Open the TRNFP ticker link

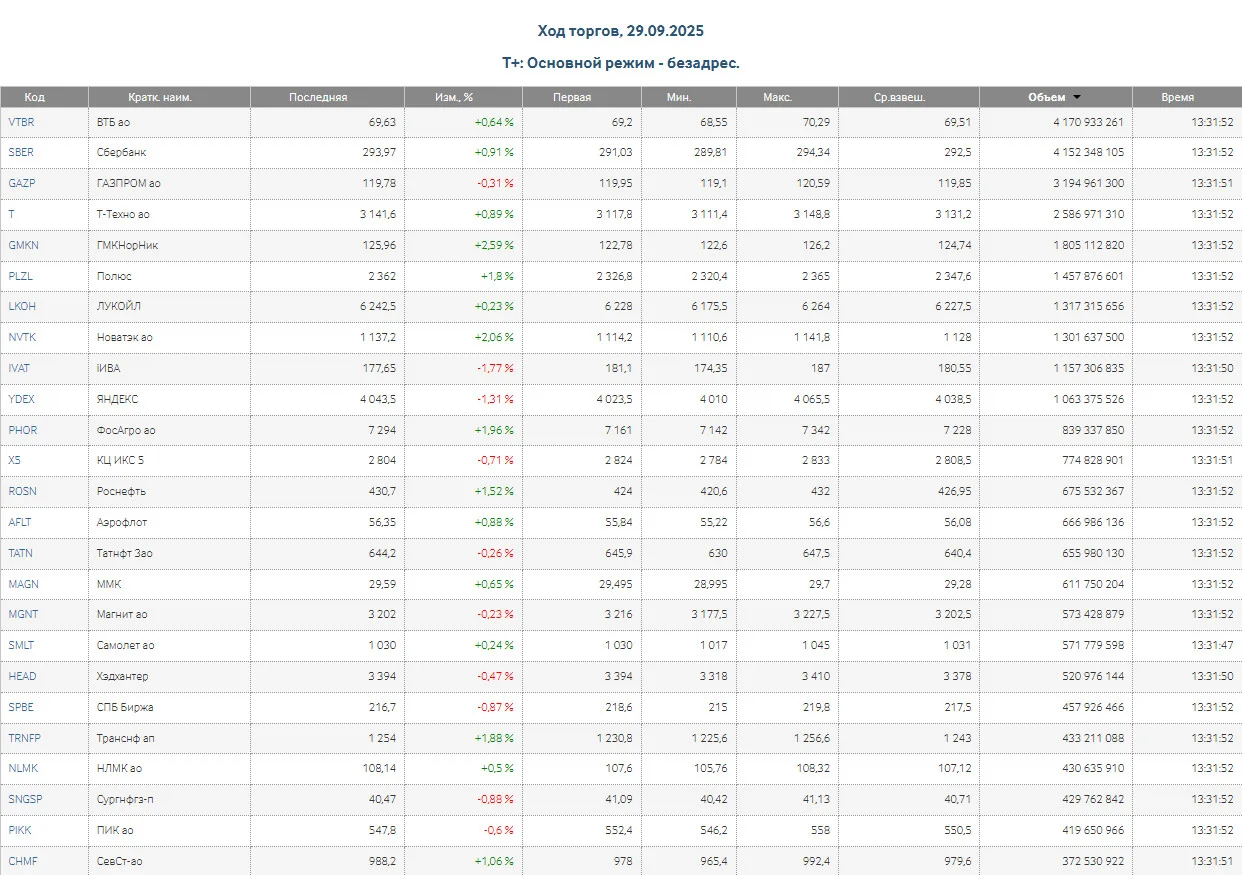coord(24,738)
